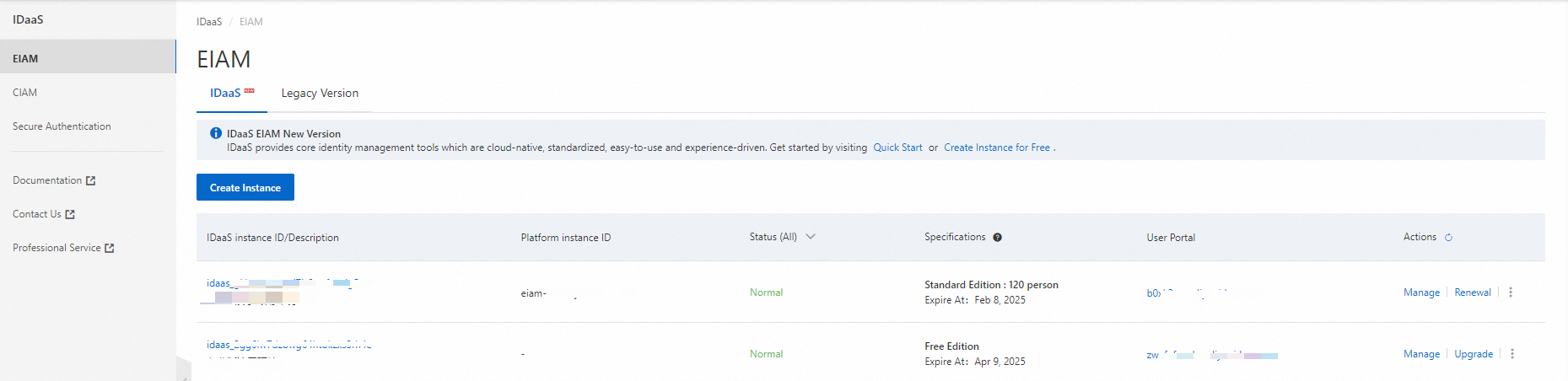
Task: Click the Professional Service external link icon
Action: (x=110, y=248)
